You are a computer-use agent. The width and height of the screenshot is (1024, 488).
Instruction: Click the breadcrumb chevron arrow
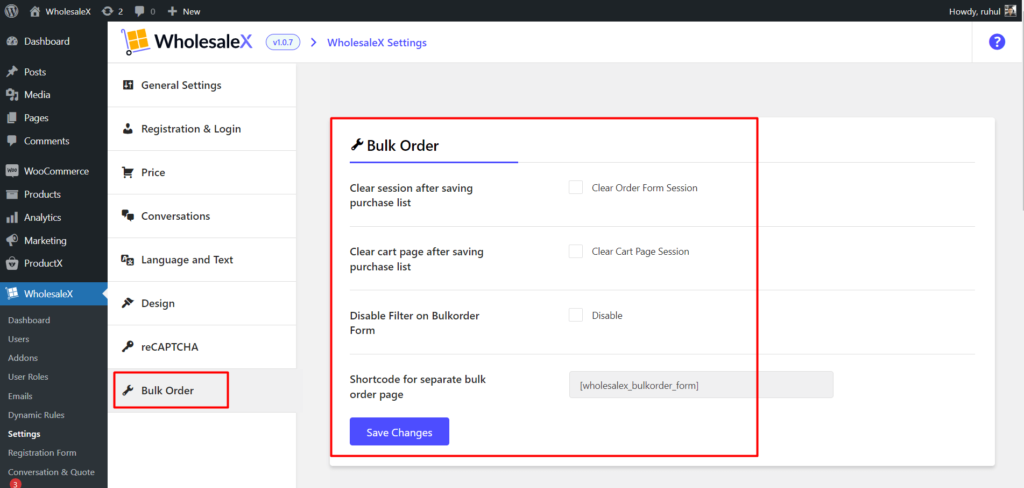click(x=313, y=42)
